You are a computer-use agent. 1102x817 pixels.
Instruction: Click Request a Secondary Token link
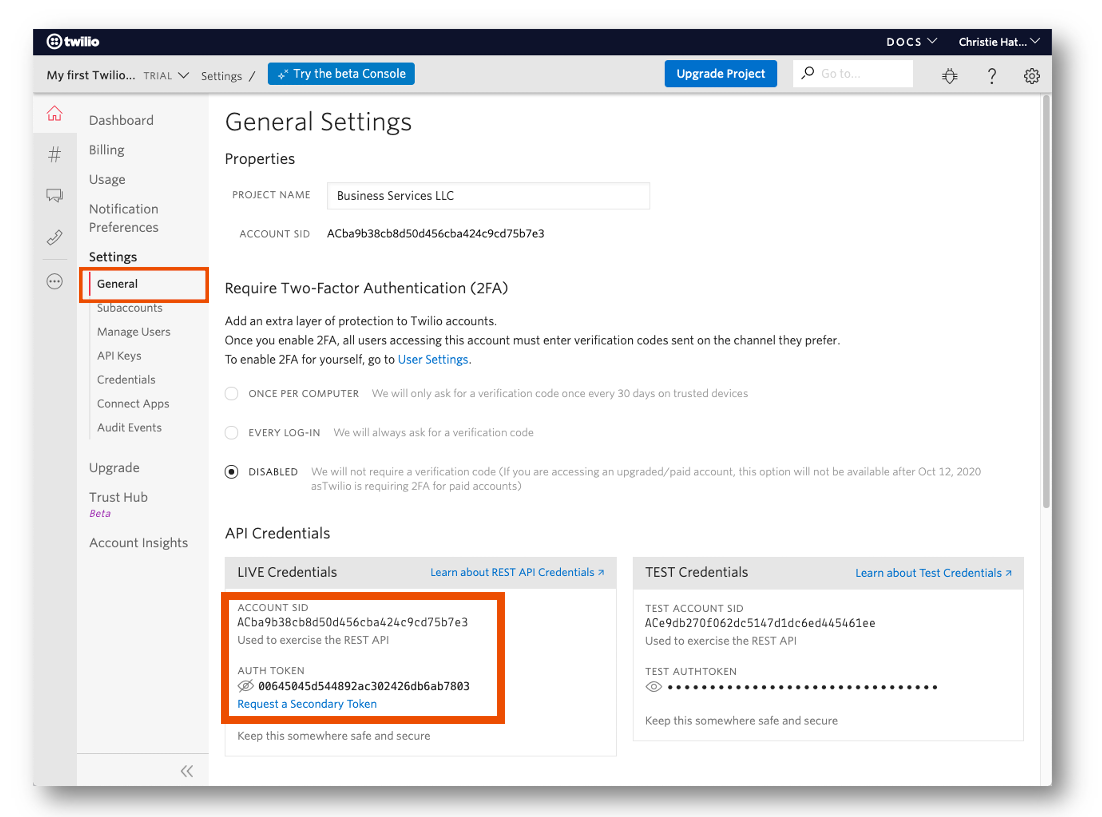[306, 704]
